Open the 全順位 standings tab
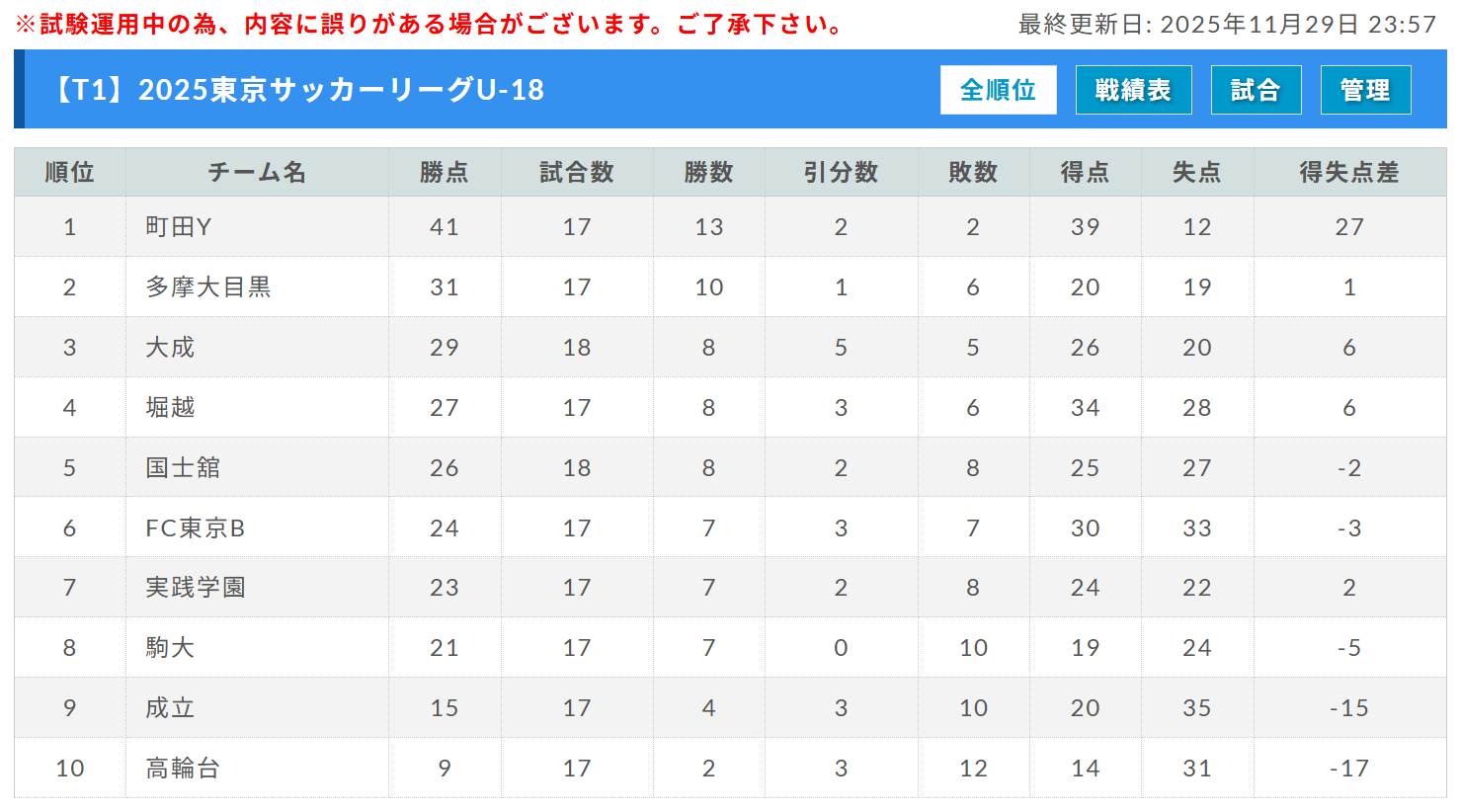The width and height of the screenshot is (1460, 812). (998, 90)
